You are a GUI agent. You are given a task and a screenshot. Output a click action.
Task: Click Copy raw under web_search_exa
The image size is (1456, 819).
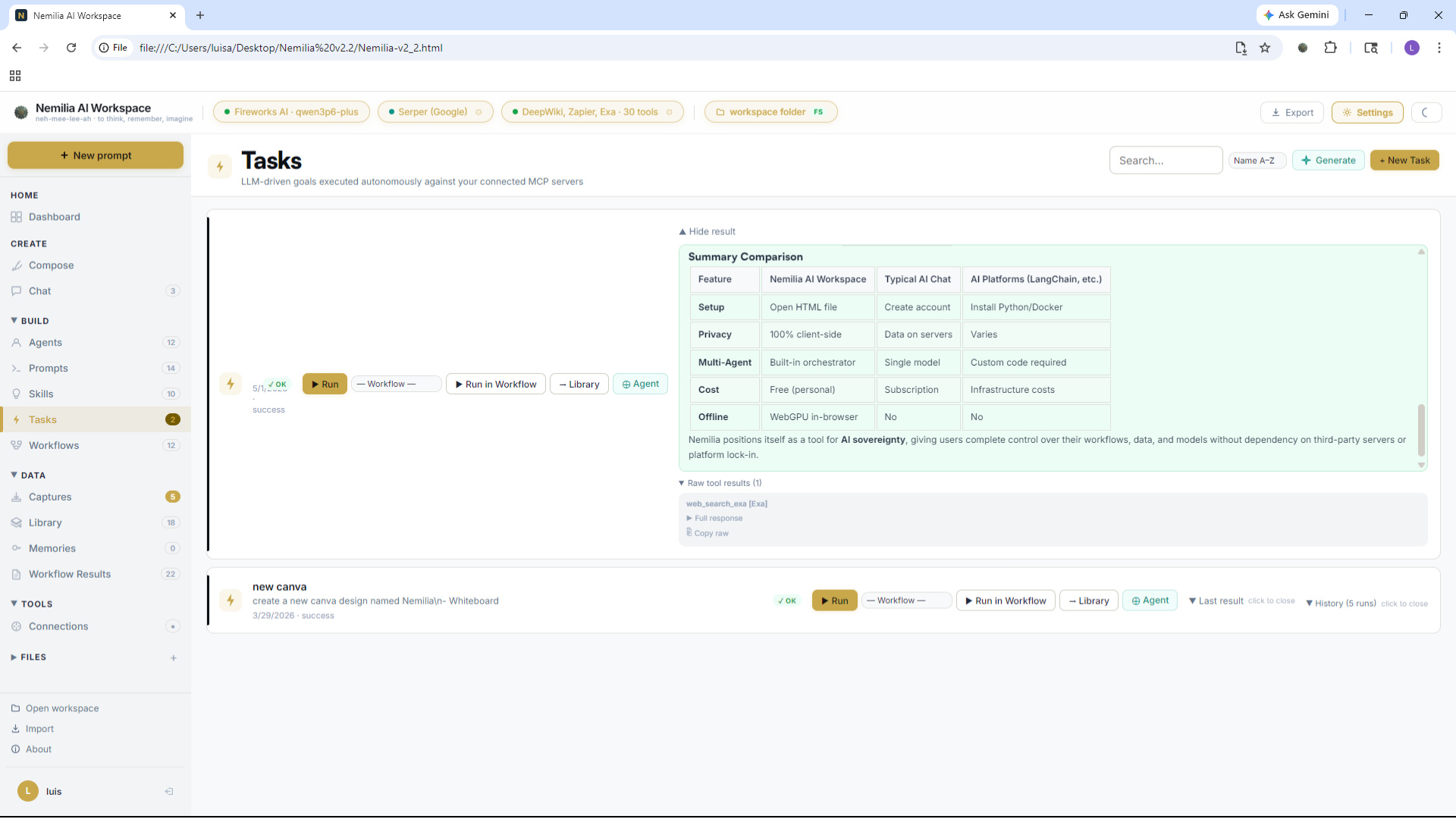[708, 534]
